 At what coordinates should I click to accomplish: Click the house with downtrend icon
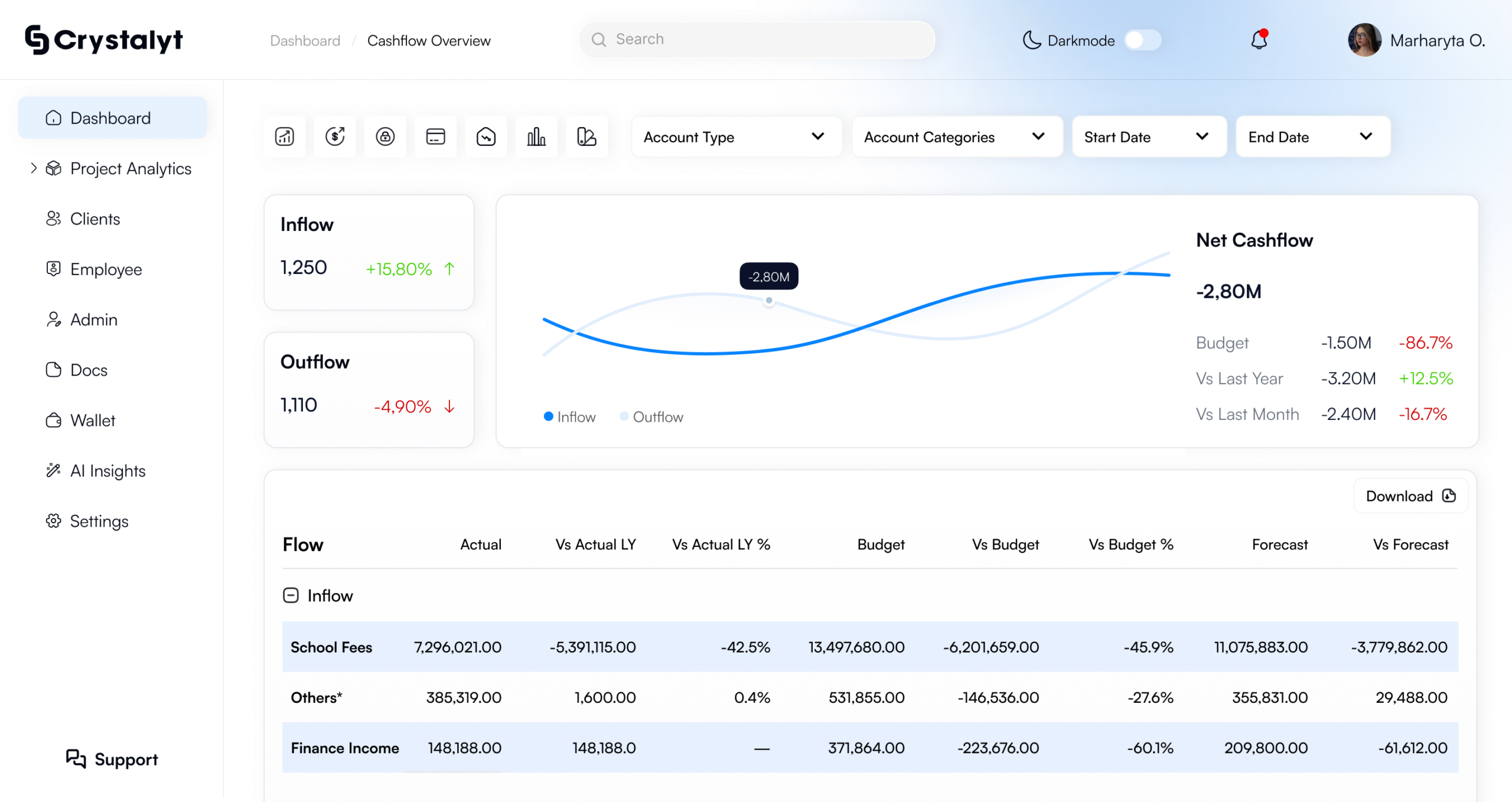pyautogui.click(x=485, y=137)
